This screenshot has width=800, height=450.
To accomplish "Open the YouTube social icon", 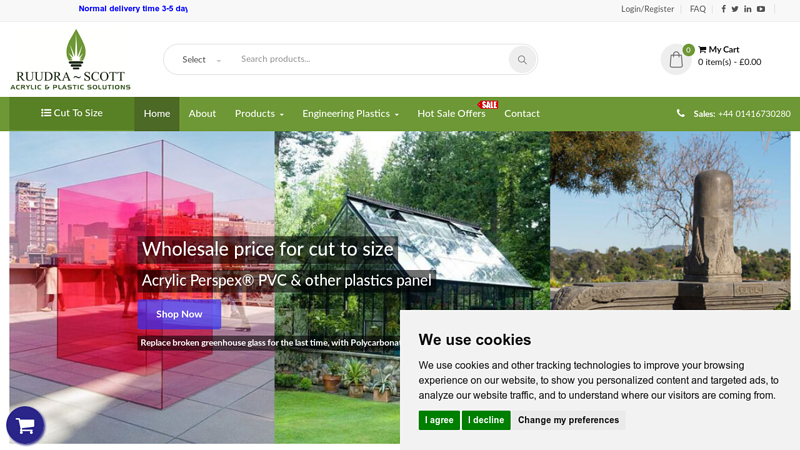I will click(761, 9).
